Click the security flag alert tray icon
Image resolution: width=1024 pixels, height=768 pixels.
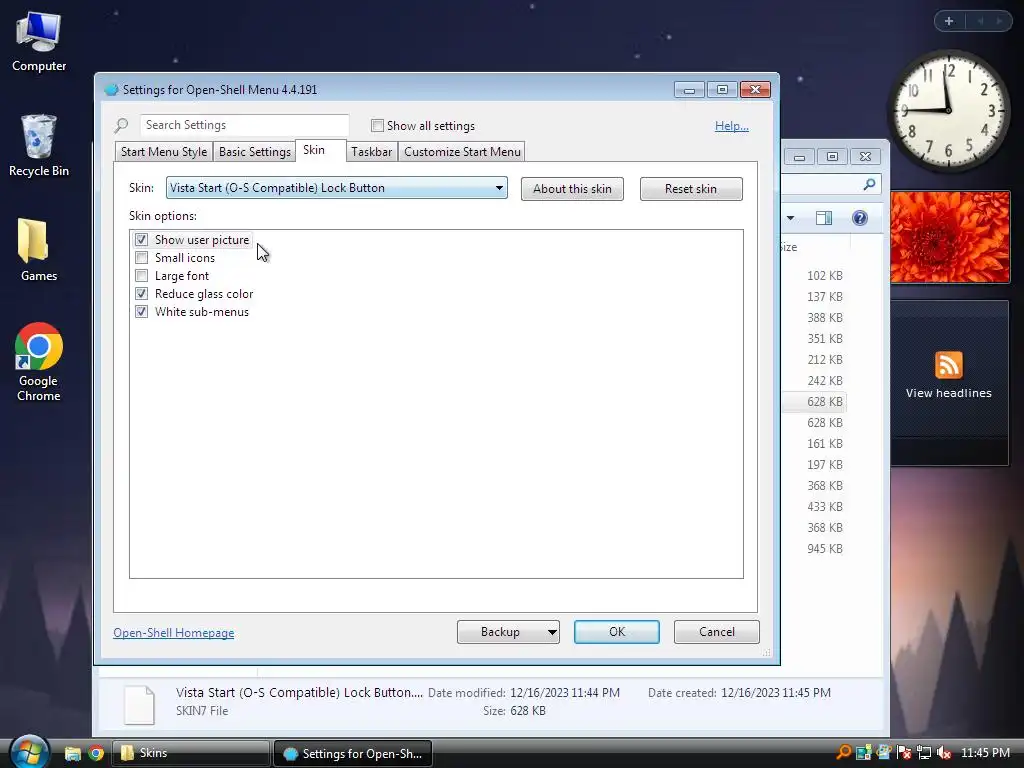click(904, 752)
